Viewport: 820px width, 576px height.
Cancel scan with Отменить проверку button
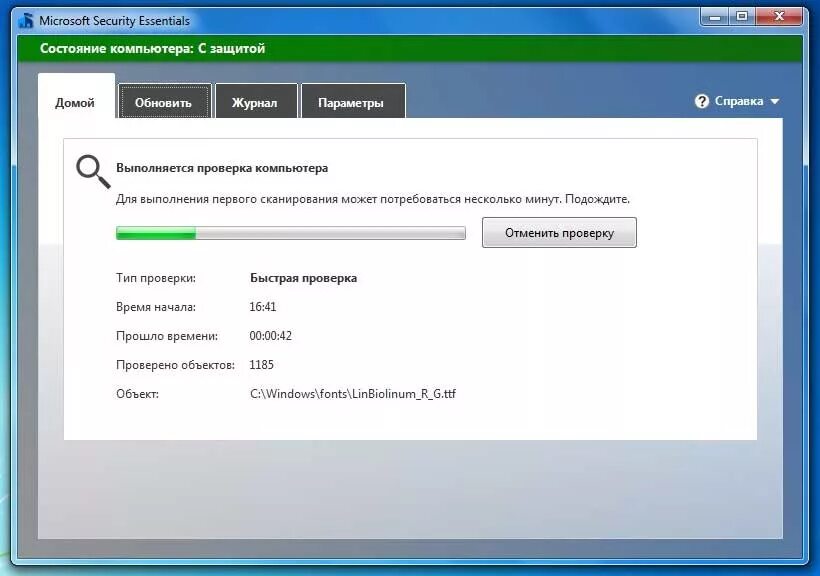559,233
